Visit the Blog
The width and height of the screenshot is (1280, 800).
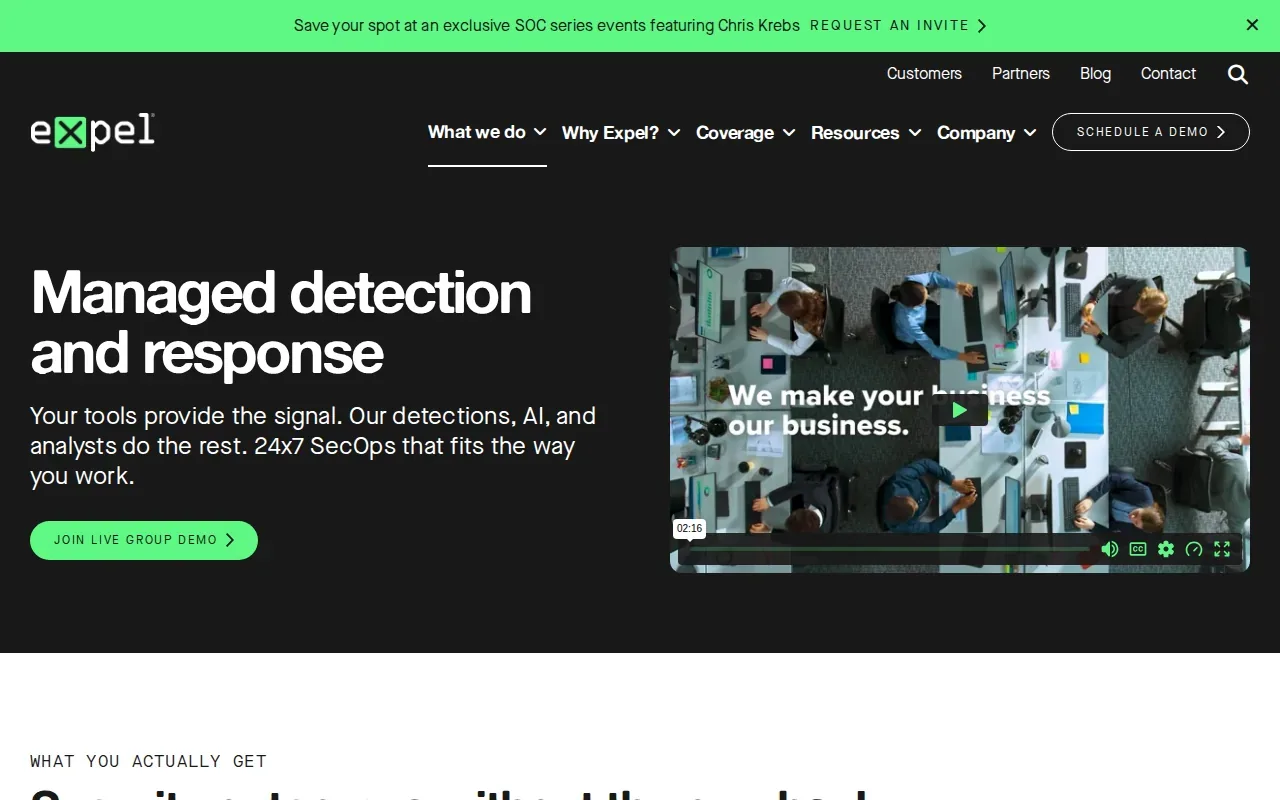point(1095,74)
